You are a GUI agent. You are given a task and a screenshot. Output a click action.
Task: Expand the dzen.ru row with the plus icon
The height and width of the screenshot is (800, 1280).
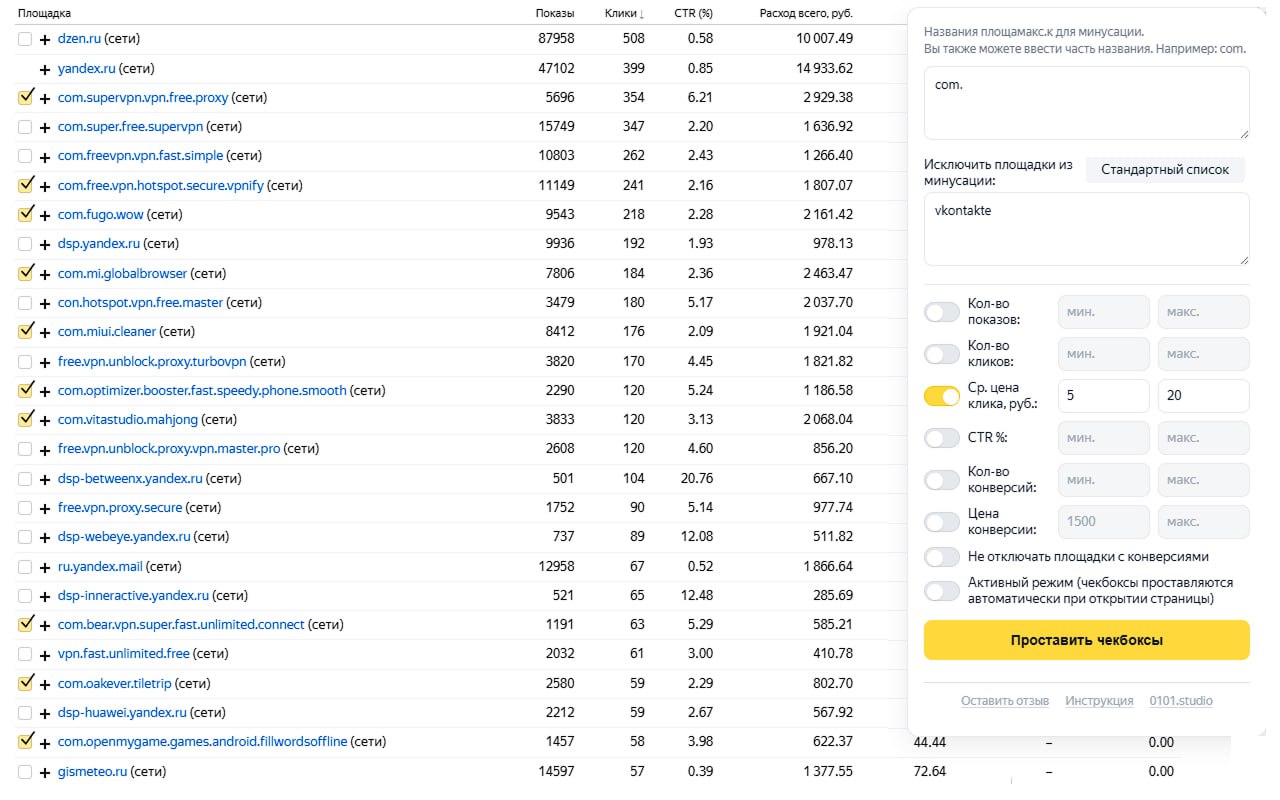(x=44, y=39)
